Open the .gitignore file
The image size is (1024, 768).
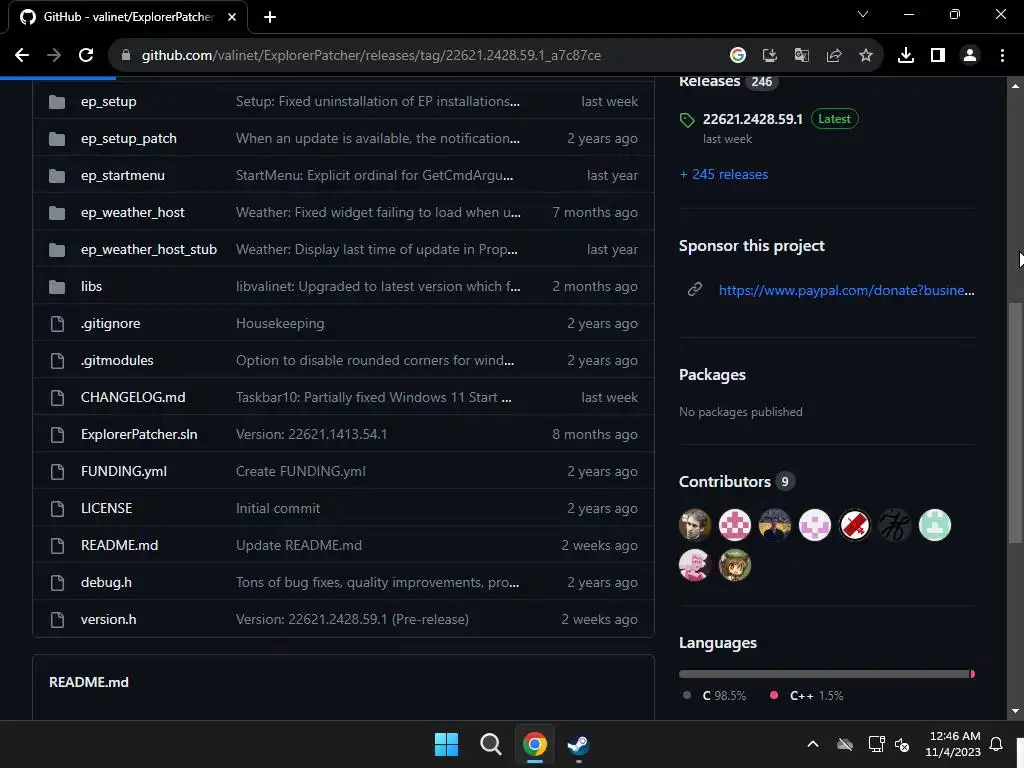(x=110, y=323)
